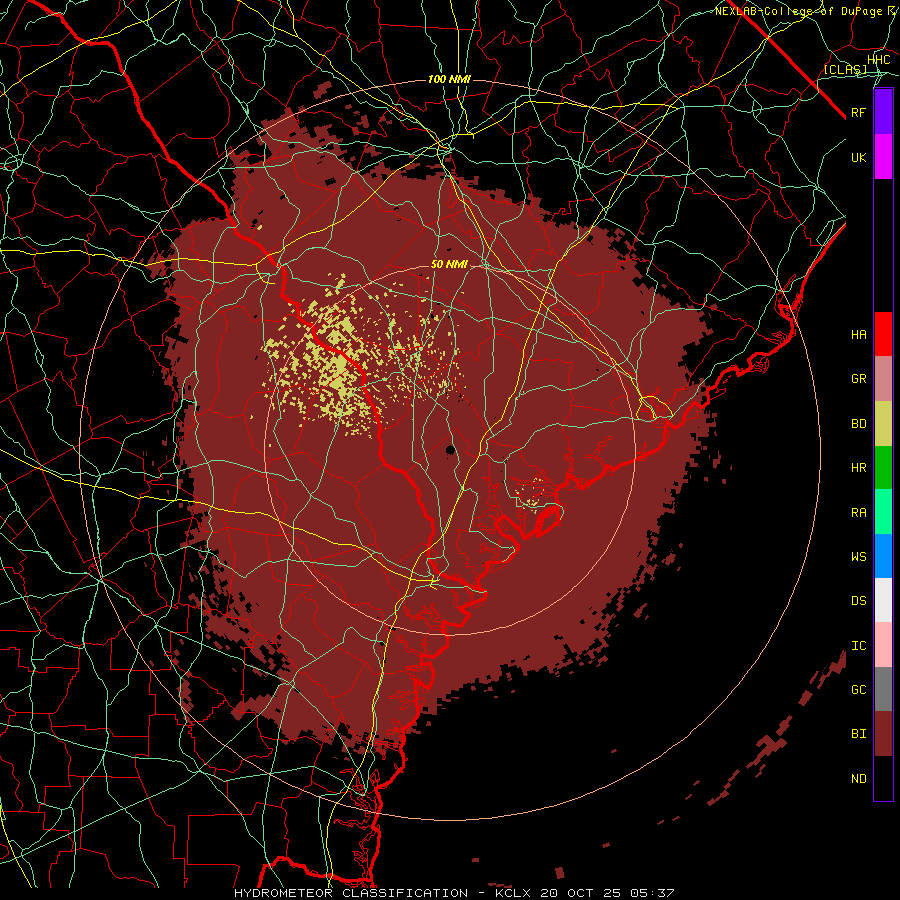Viewport: 900px width, 900px height.
Task: Click the 'UK' legend label
Action: click(x=858, y=157)
